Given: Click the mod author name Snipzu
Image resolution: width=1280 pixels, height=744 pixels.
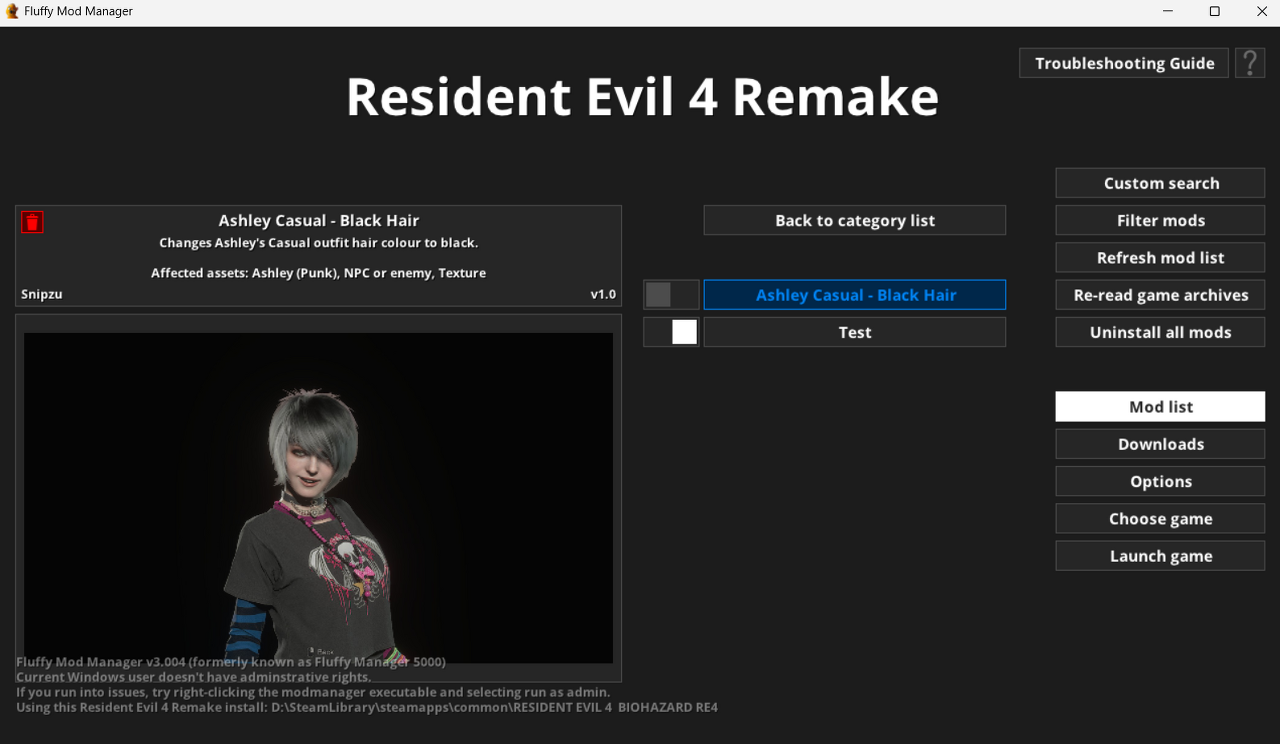Looking at the screenshot, I should pyautogui.click(x=42, y=294).
